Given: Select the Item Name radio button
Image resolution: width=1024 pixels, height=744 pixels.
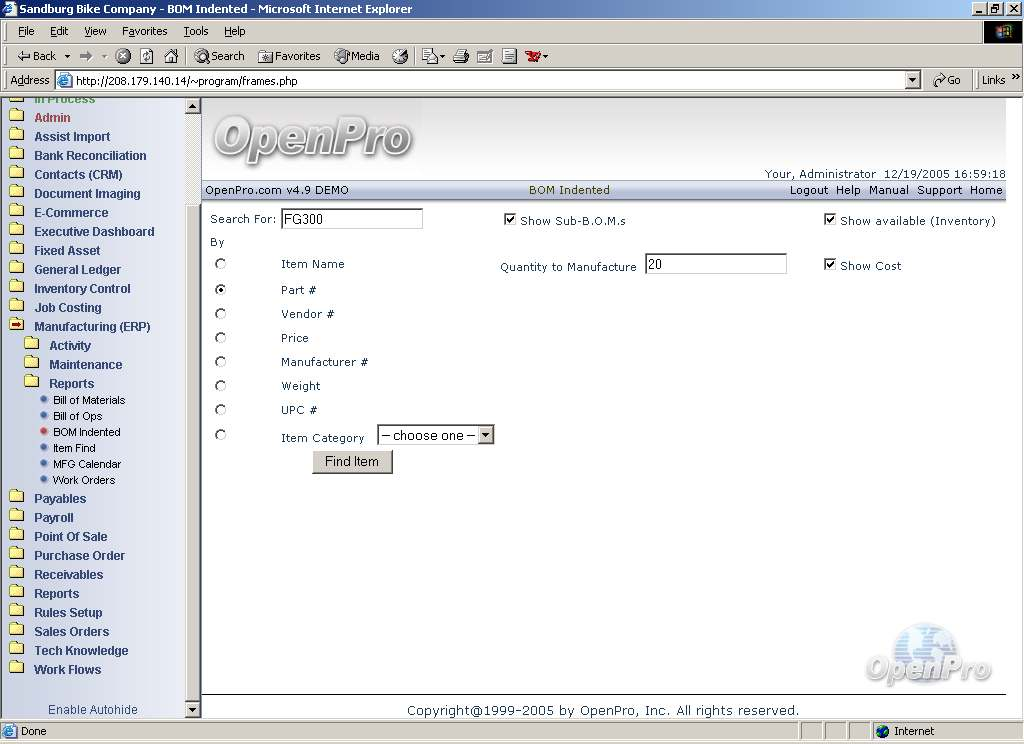Looking at the screenshot, I should click(x=221, y=264).
